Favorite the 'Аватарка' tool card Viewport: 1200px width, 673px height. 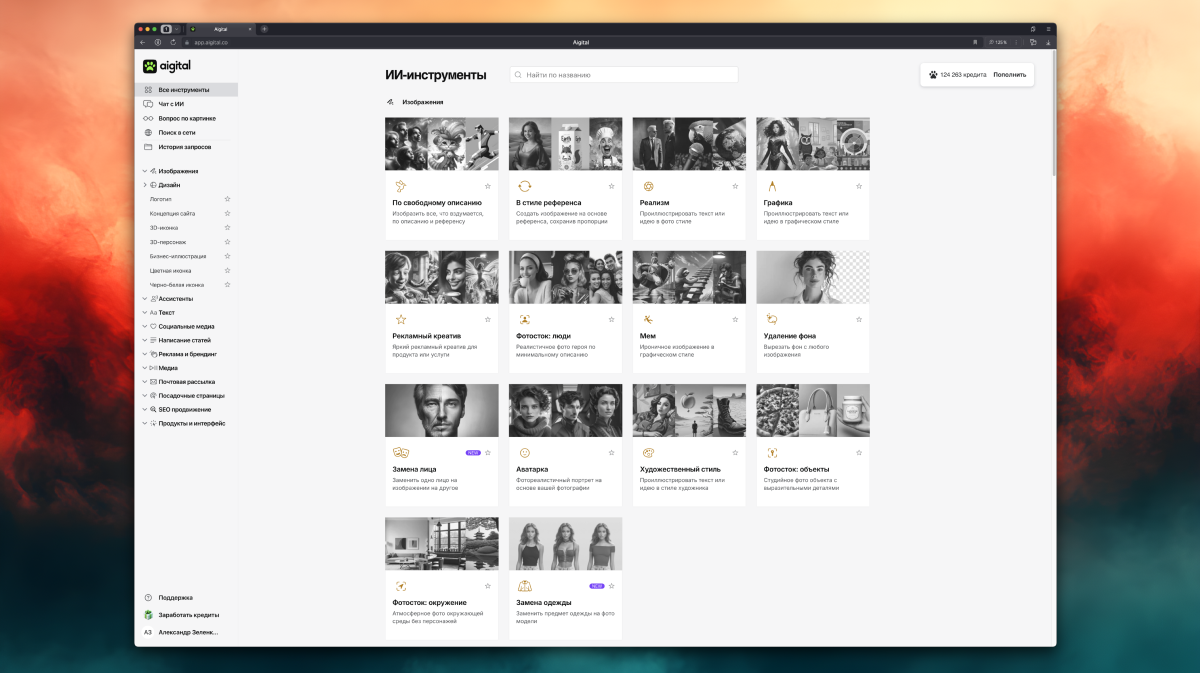[x=612, y=452]
